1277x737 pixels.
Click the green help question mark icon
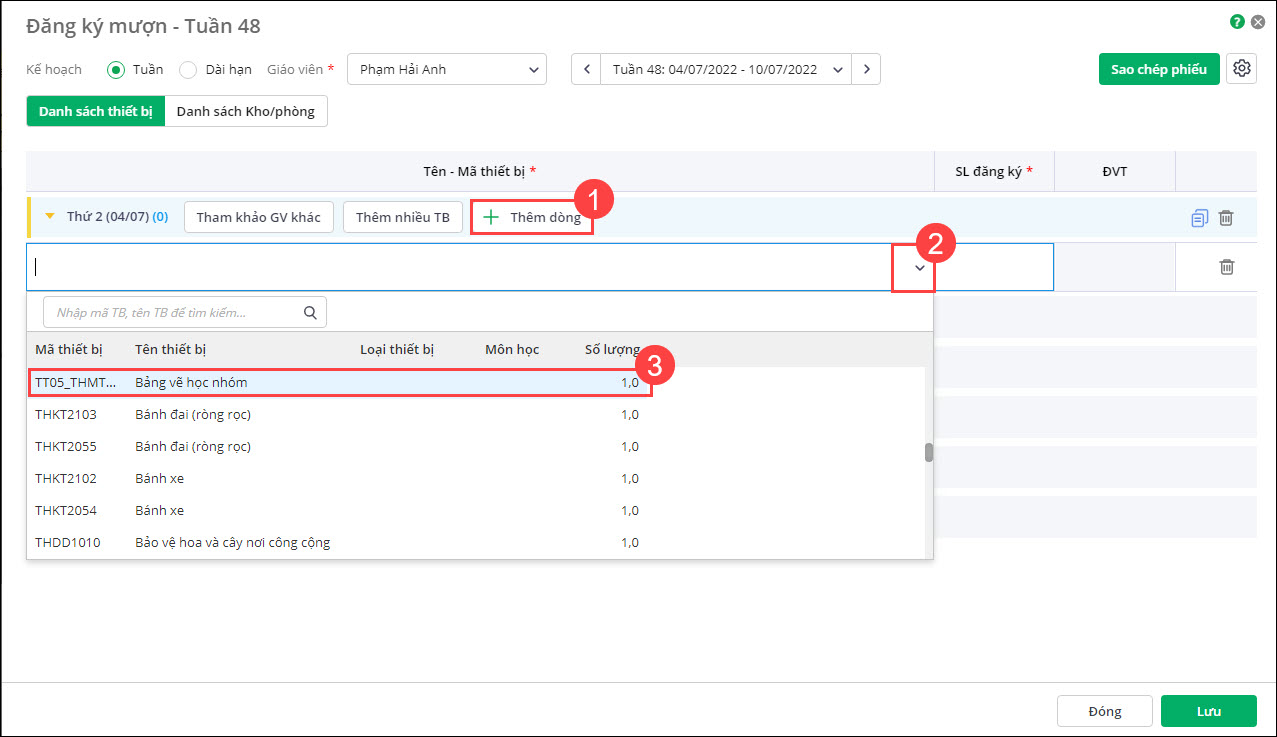(1238, 21)
